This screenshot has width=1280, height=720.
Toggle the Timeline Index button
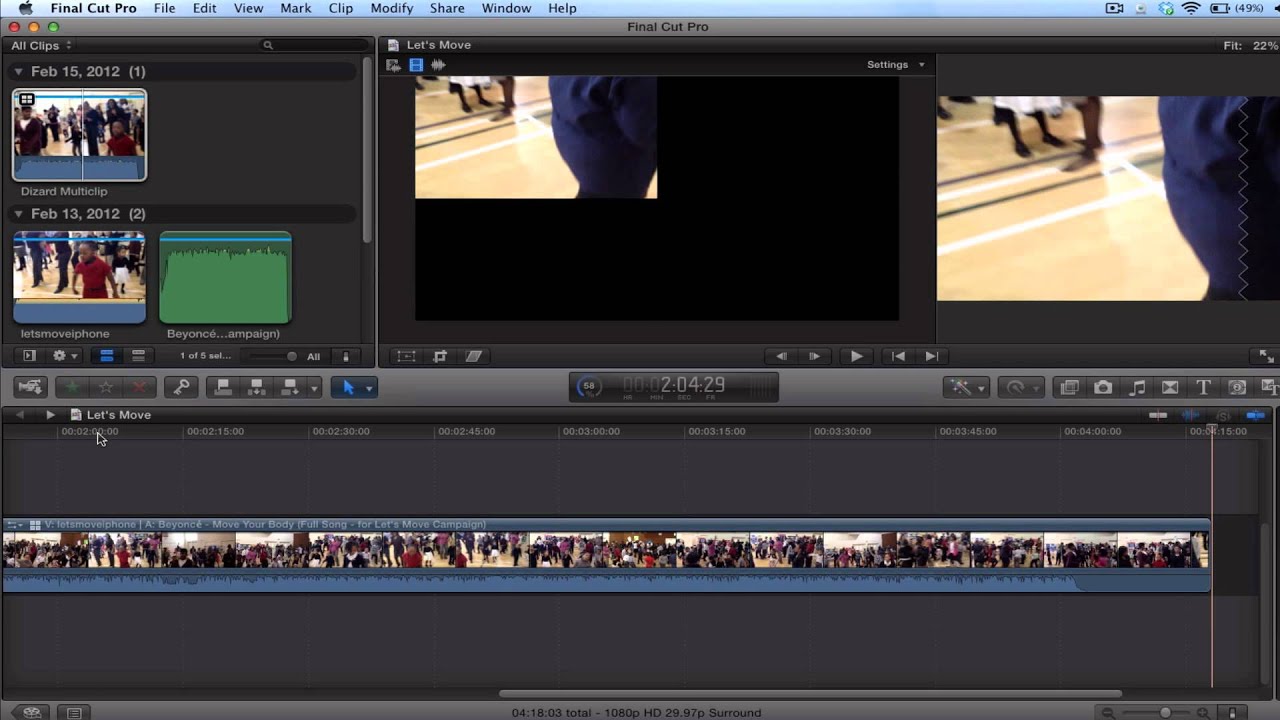click(74, 713)
